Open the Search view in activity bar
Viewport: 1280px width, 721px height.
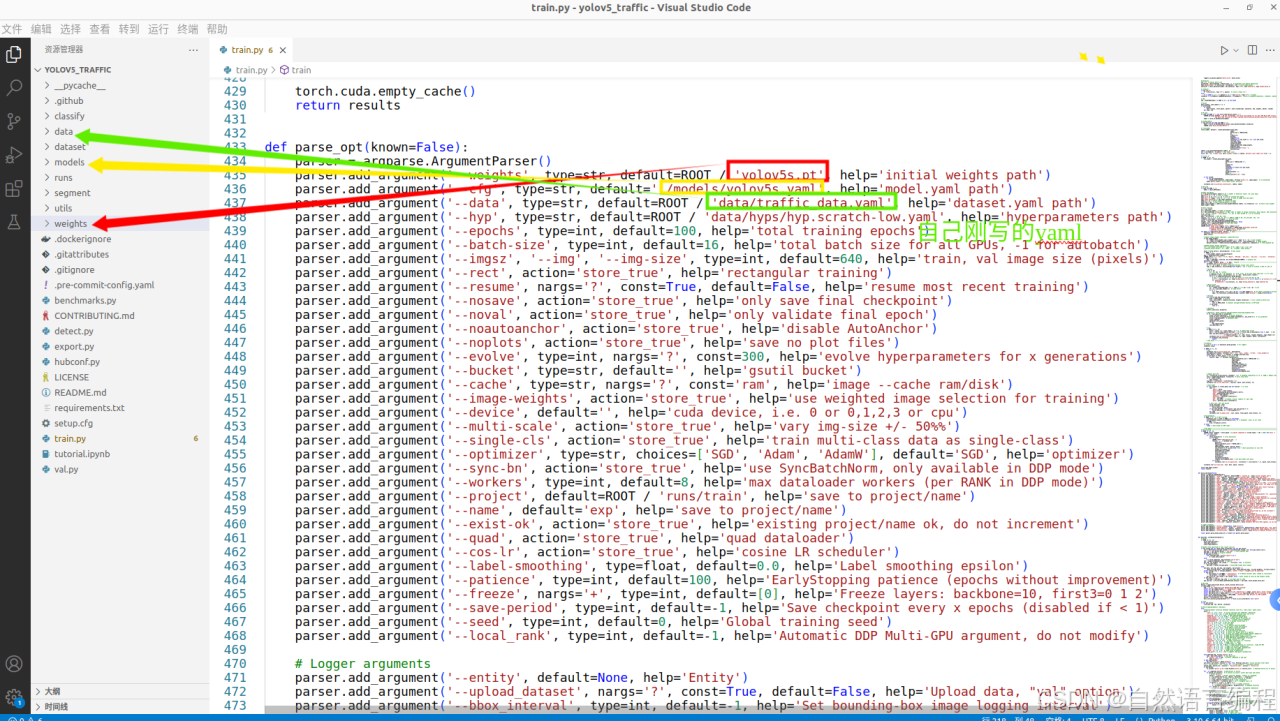click(14, 88)
